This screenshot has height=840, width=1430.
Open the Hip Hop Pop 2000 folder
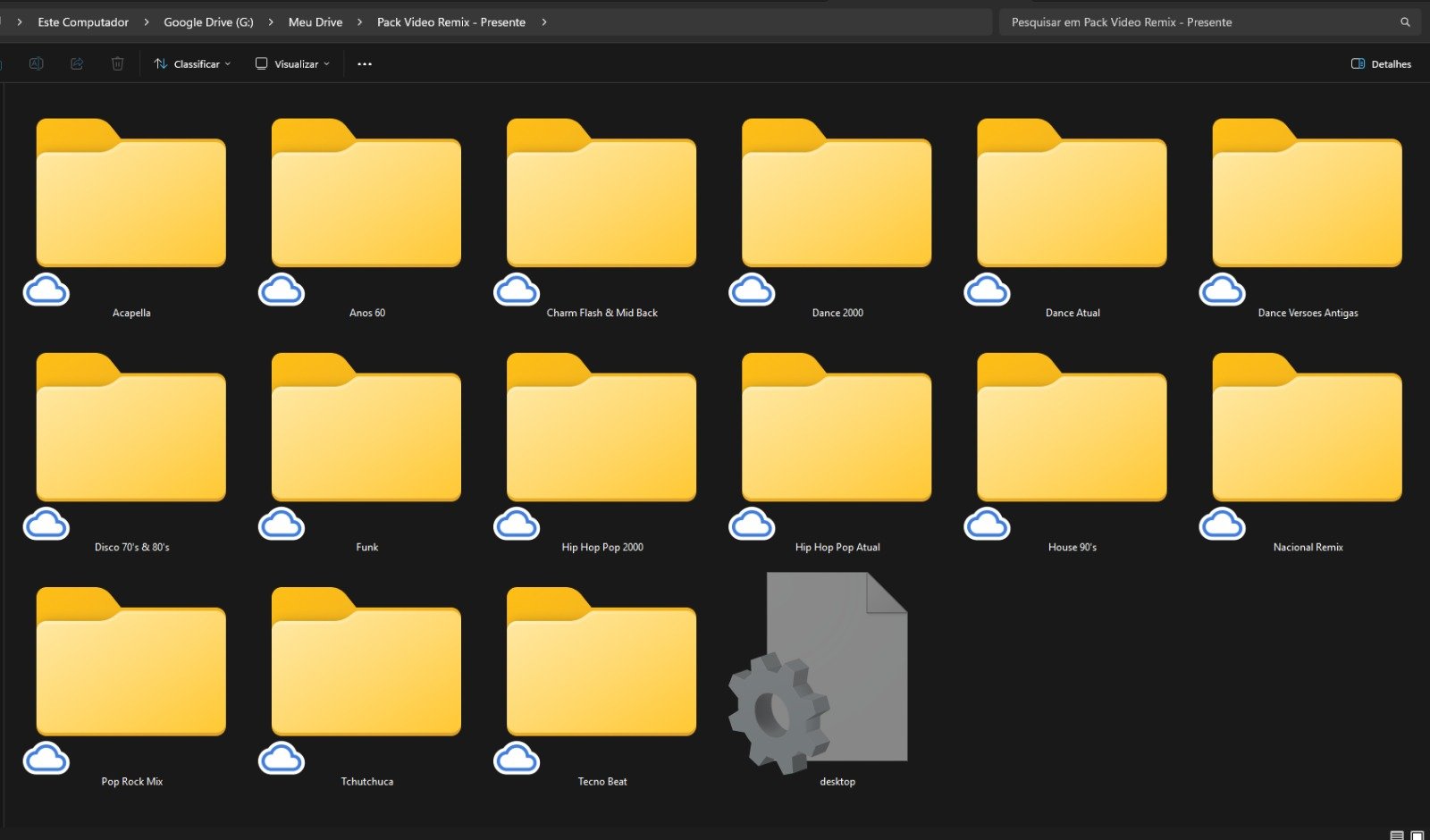(601, 435)
